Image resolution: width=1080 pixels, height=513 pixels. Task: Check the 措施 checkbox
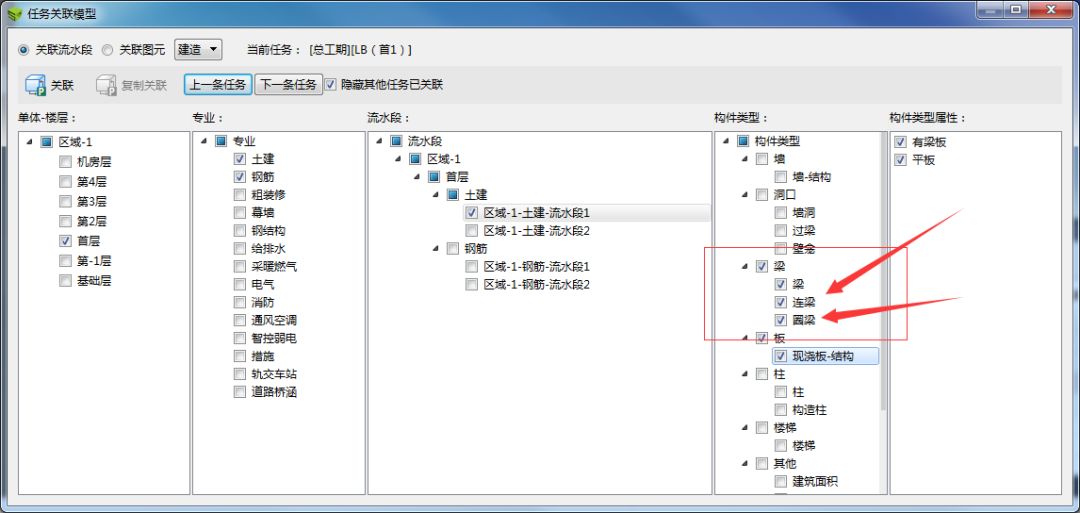239,356
